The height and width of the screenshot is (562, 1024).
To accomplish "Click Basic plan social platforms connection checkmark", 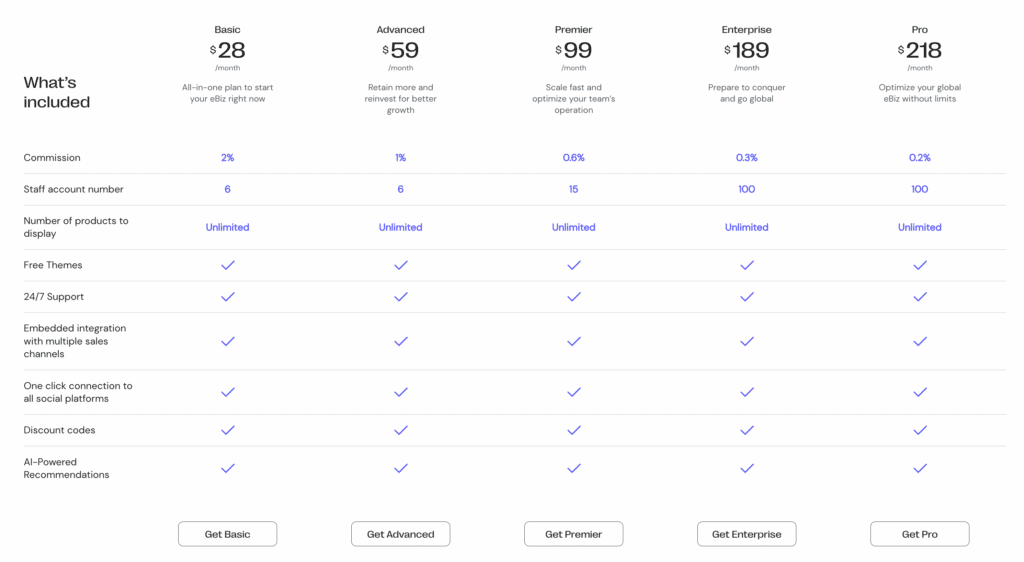I will click(x=227, y=392).
